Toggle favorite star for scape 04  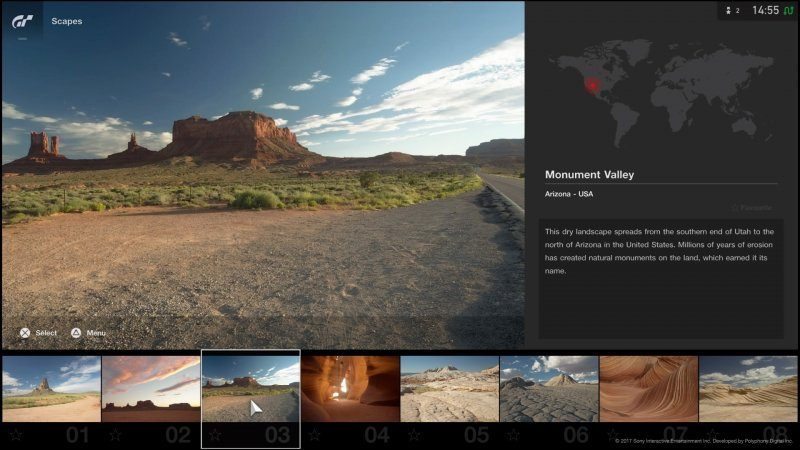pos(315,435)
